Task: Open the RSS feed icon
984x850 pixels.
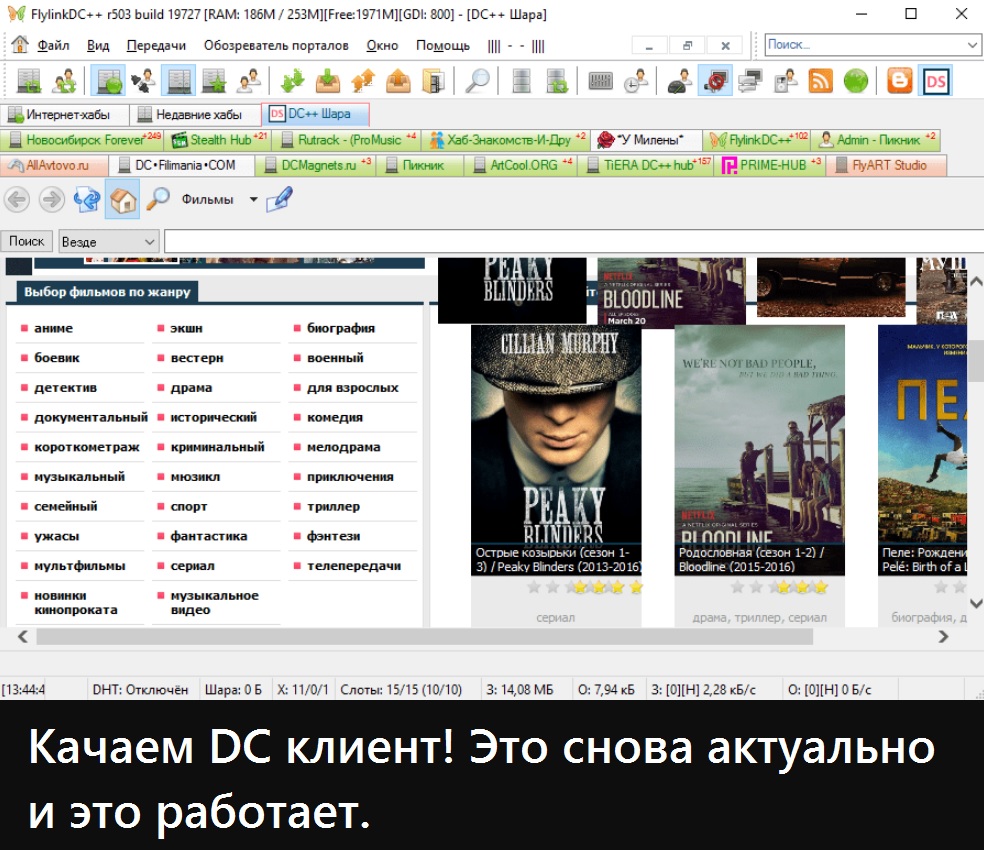Action: [x=821, y=81]
